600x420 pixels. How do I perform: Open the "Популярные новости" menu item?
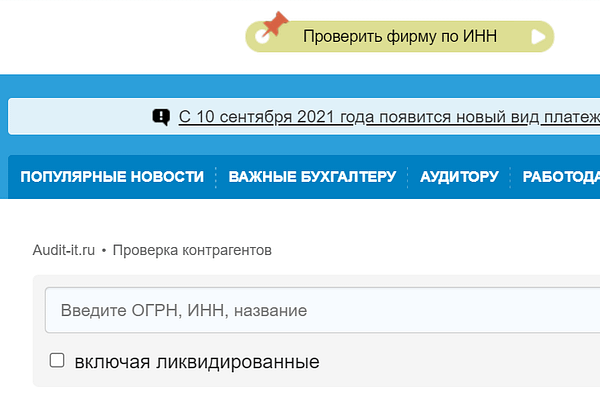[x=111, y=177]
